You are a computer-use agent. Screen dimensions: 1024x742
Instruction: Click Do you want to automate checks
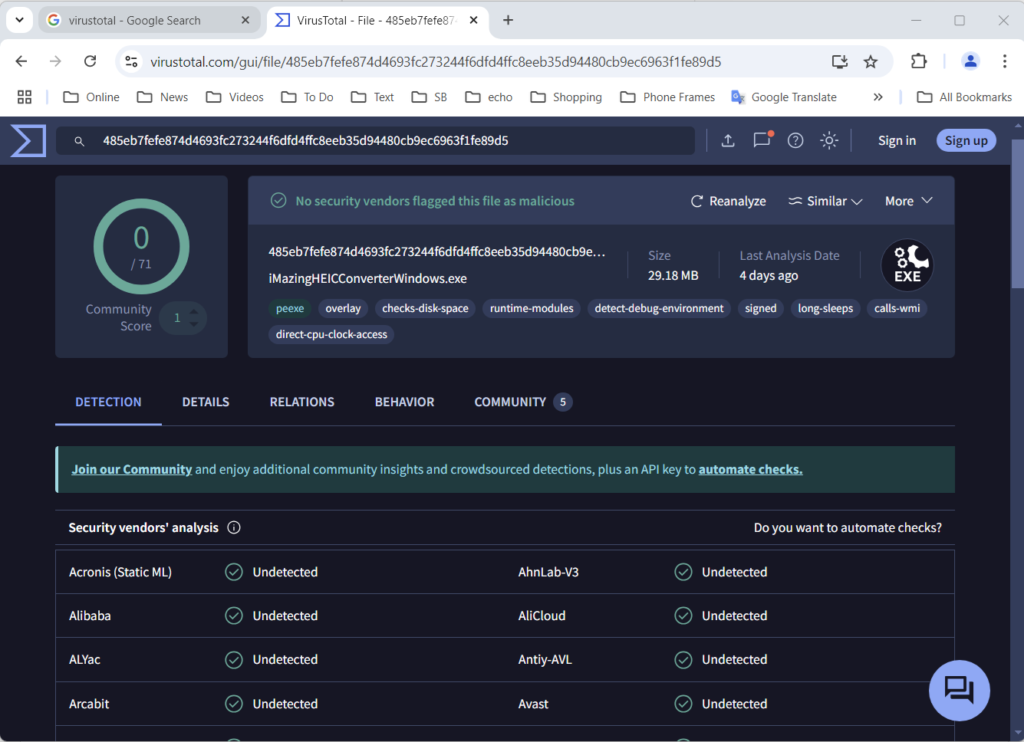[848, 527]
